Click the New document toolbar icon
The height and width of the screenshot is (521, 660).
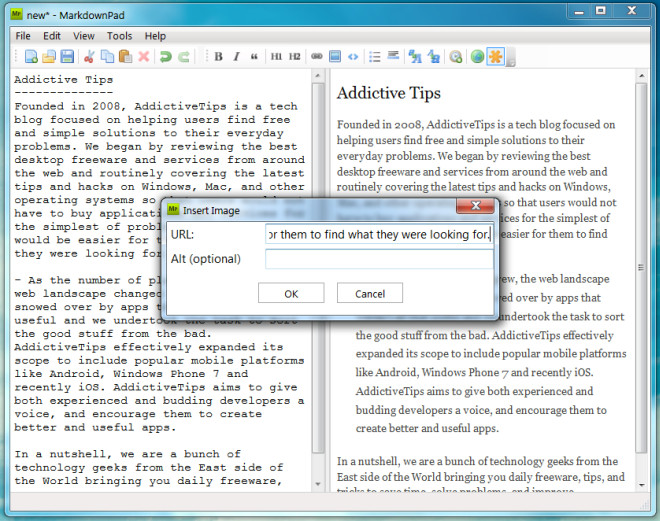coord(31,56)
